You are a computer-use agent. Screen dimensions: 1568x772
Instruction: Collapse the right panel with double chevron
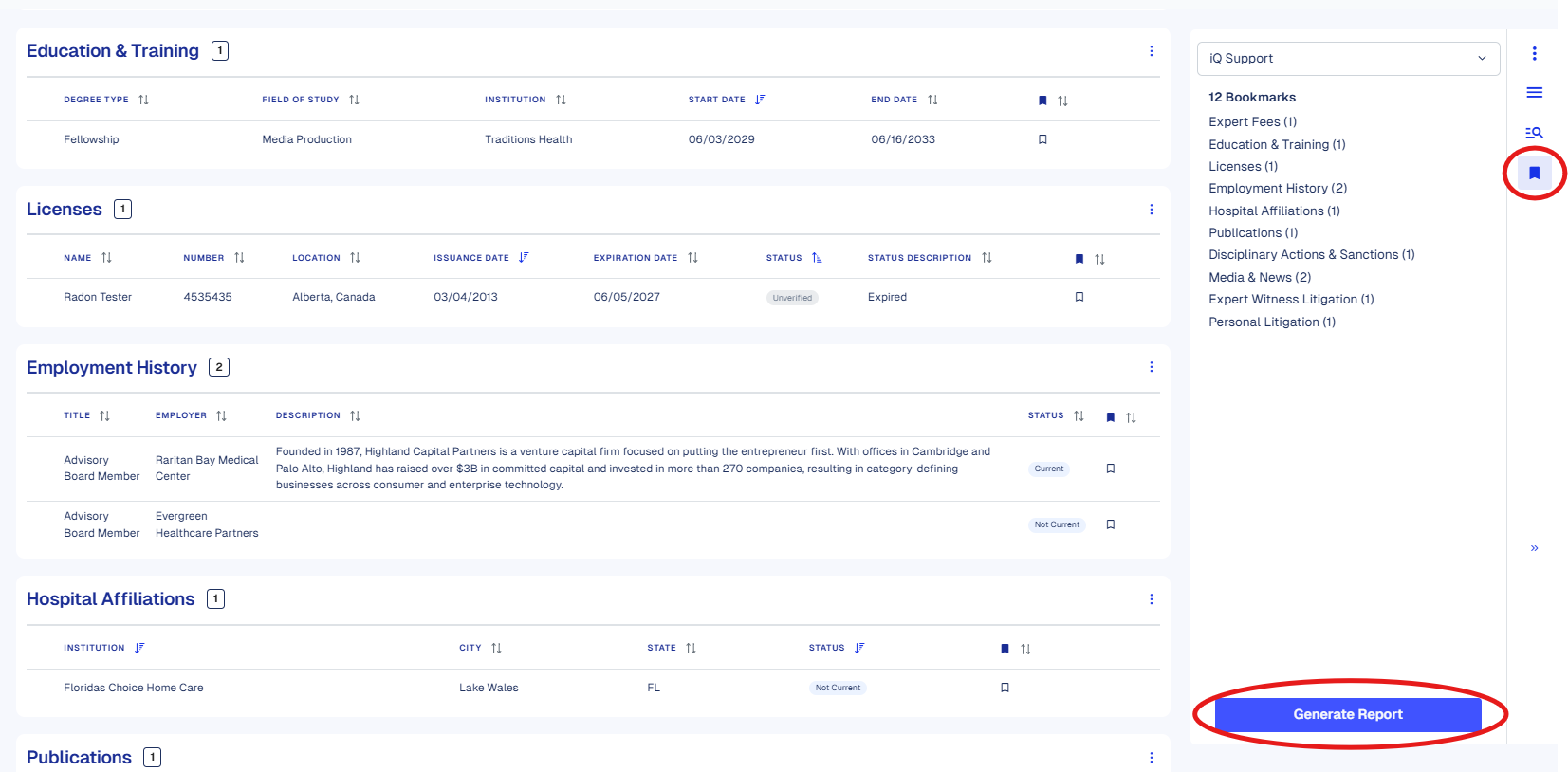pos(1534,548)
